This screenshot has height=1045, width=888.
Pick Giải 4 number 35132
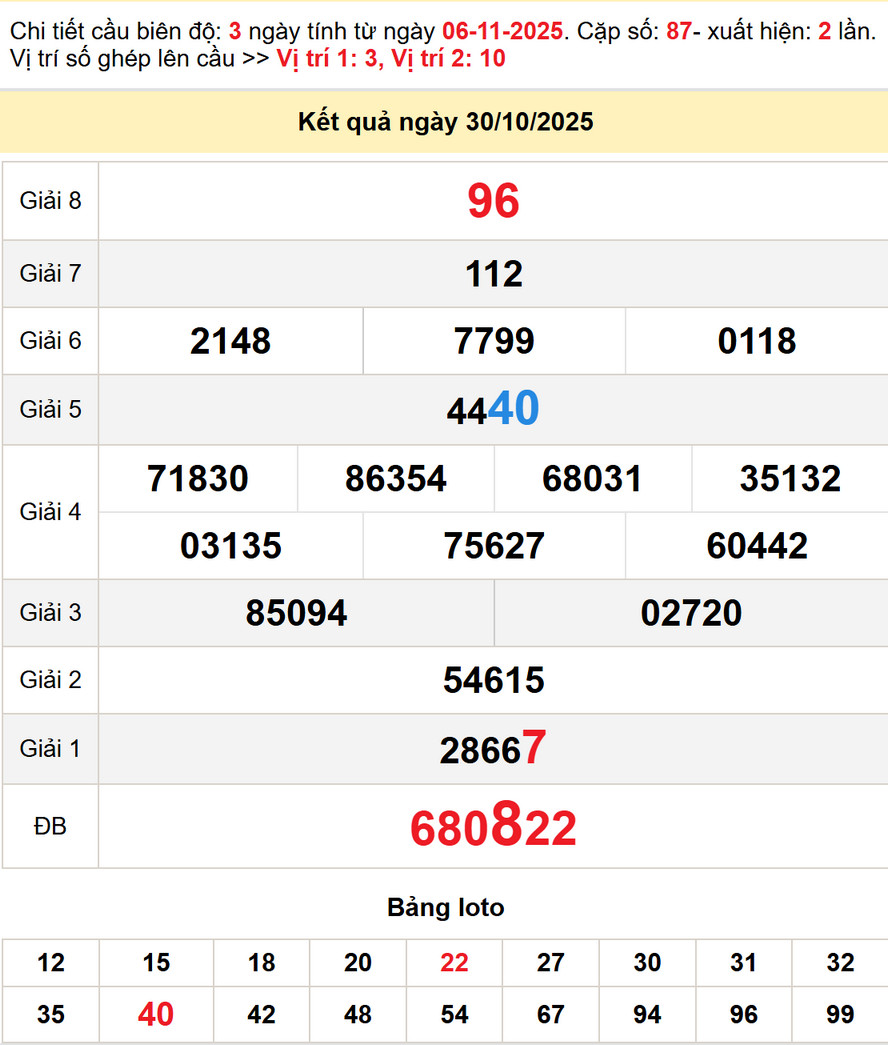click(790, 479)
